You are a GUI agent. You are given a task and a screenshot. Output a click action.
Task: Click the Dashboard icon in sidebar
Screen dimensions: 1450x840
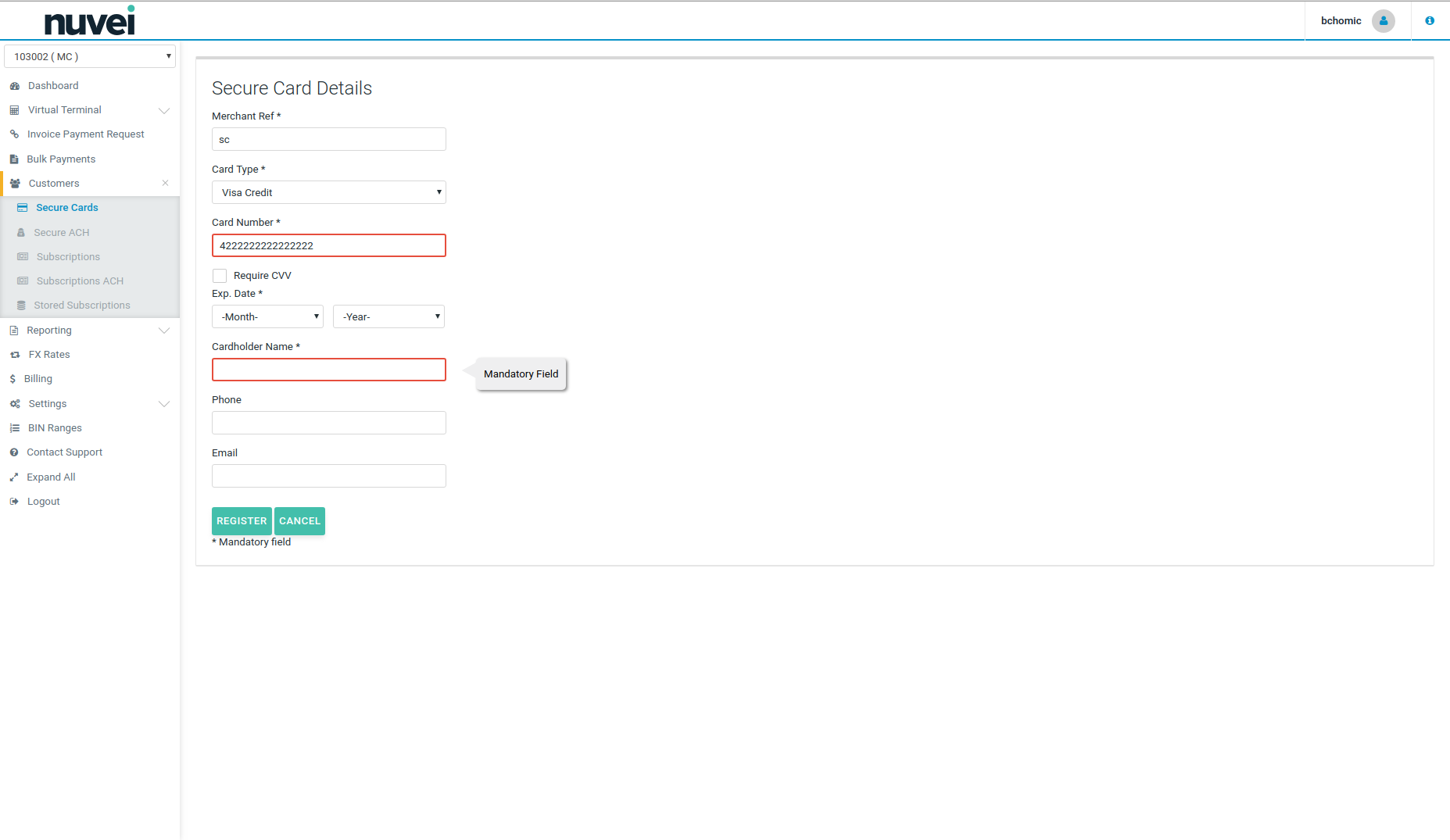14,86
